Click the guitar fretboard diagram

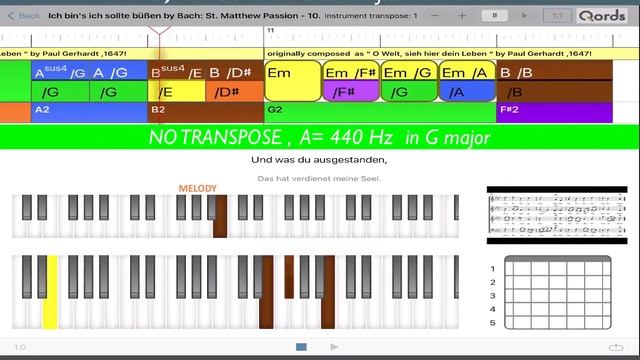click(558, 292)
